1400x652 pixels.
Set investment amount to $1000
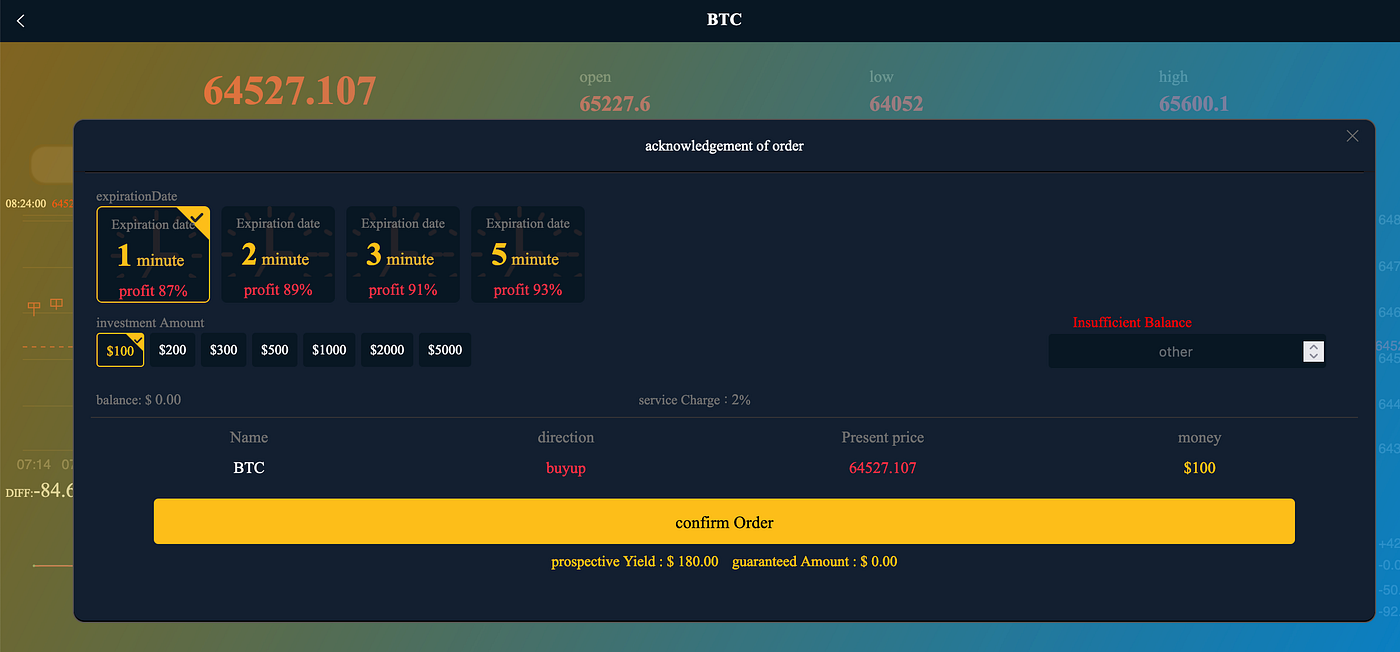pyautogui.click(x=329, y=350)
